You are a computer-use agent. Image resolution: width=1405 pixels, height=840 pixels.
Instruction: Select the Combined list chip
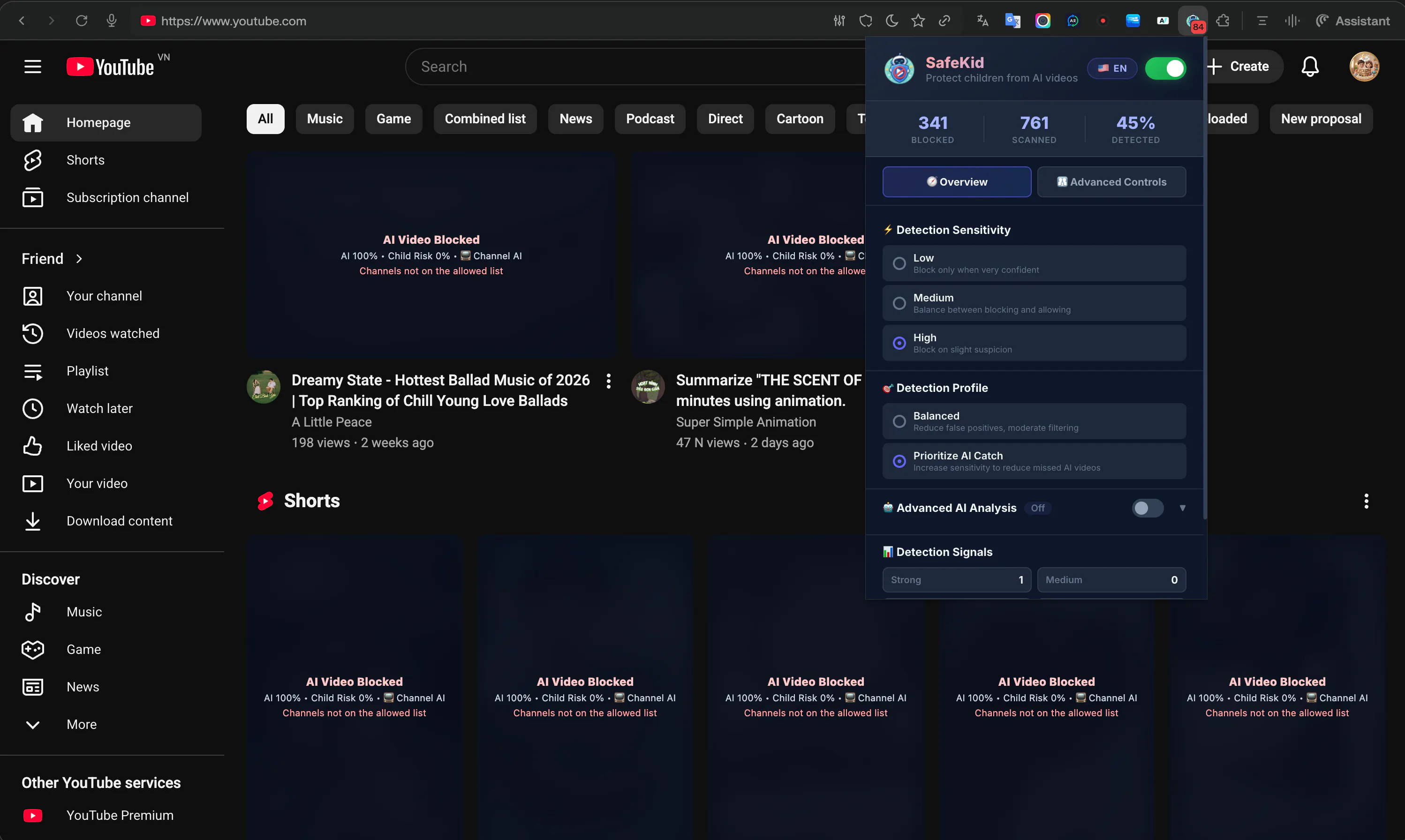tap(485, 119)
